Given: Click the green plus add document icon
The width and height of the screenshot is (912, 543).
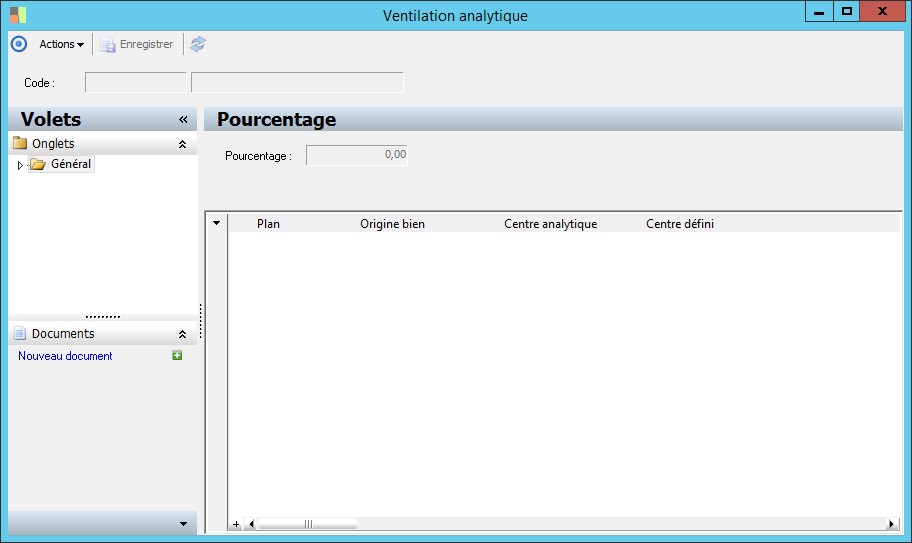Looking at the screenshot, I should (x=177, y=355).
